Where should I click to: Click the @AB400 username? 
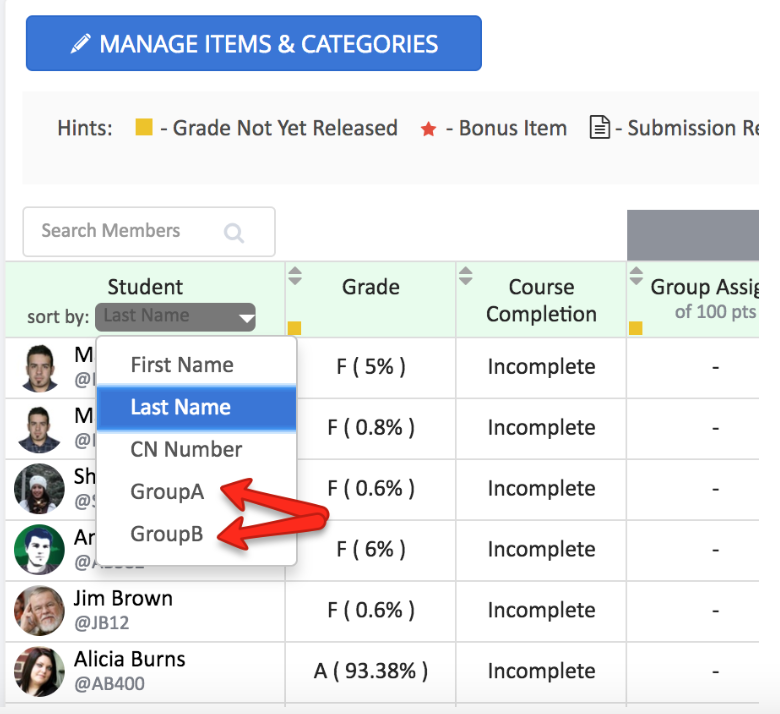click(109, 684)
